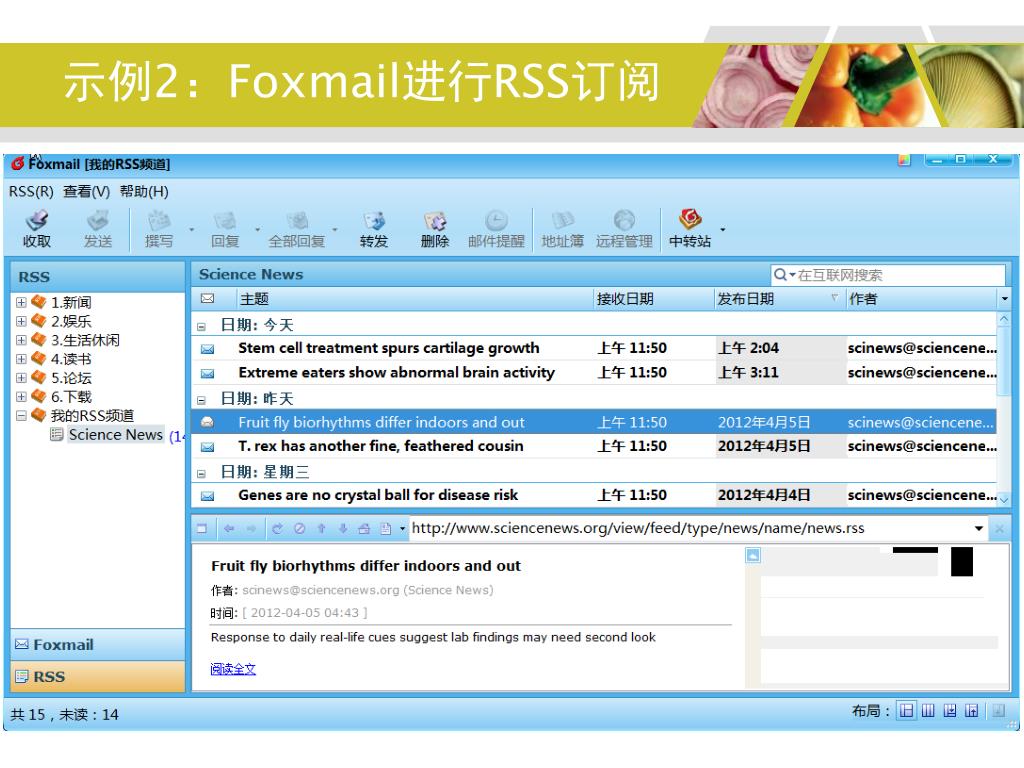1024x768 pixels.
Task: Open the URL address bar dropdown arrow
Action: click(x=978, y=528)
